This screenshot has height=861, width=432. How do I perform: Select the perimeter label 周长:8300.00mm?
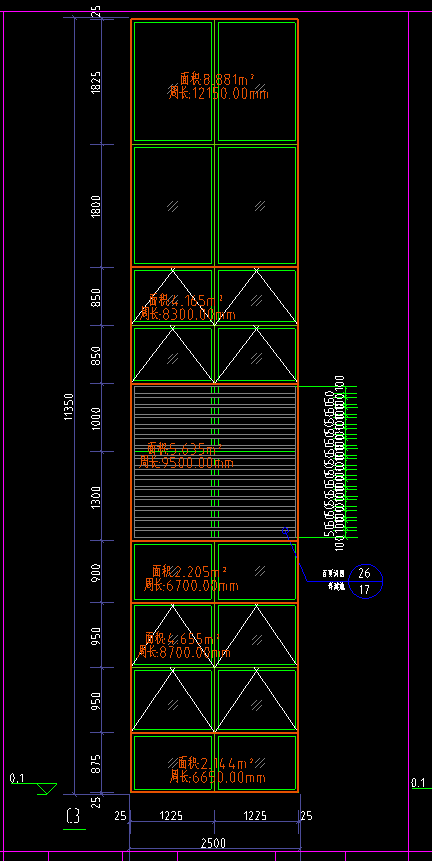[x=187, y=314]
